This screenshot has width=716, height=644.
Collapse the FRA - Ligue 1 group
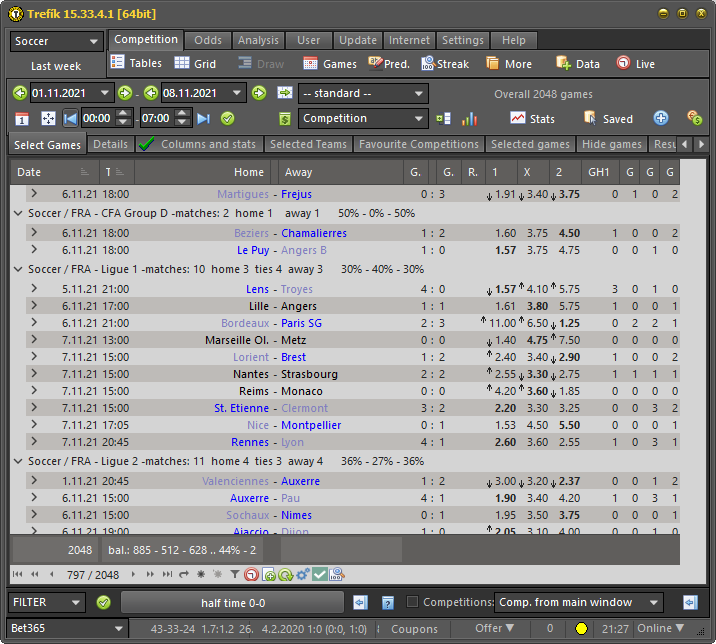tap(19, 269)
